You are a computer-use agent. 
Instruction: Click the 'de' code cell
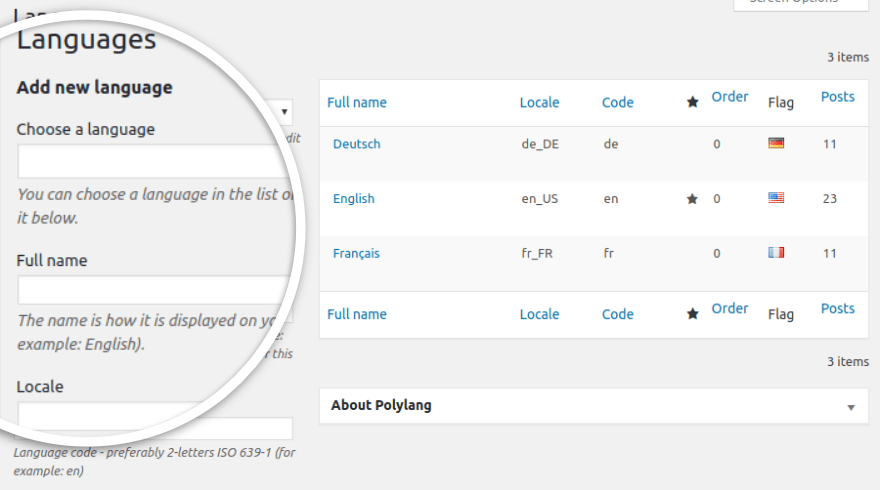click(611, 144)
